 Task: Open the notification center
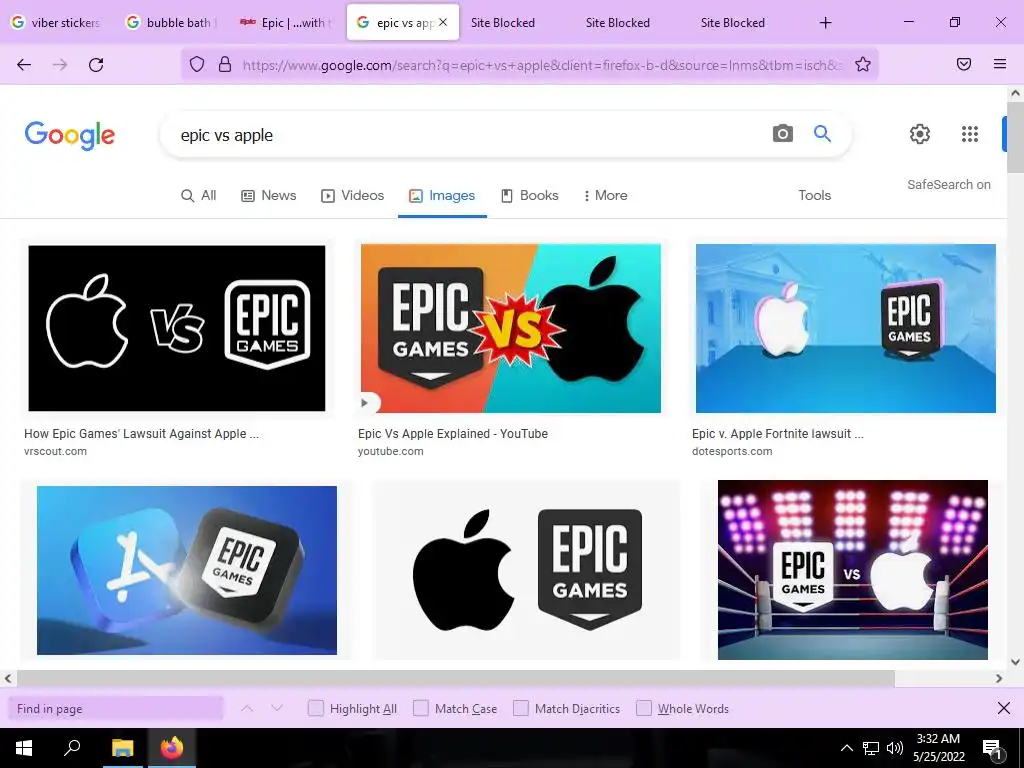point(992,748)
